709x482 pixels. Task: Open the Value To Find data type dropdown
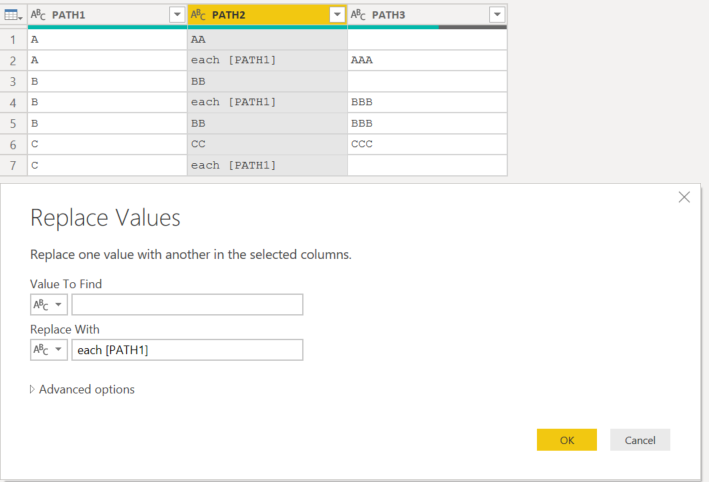(48, 305)
